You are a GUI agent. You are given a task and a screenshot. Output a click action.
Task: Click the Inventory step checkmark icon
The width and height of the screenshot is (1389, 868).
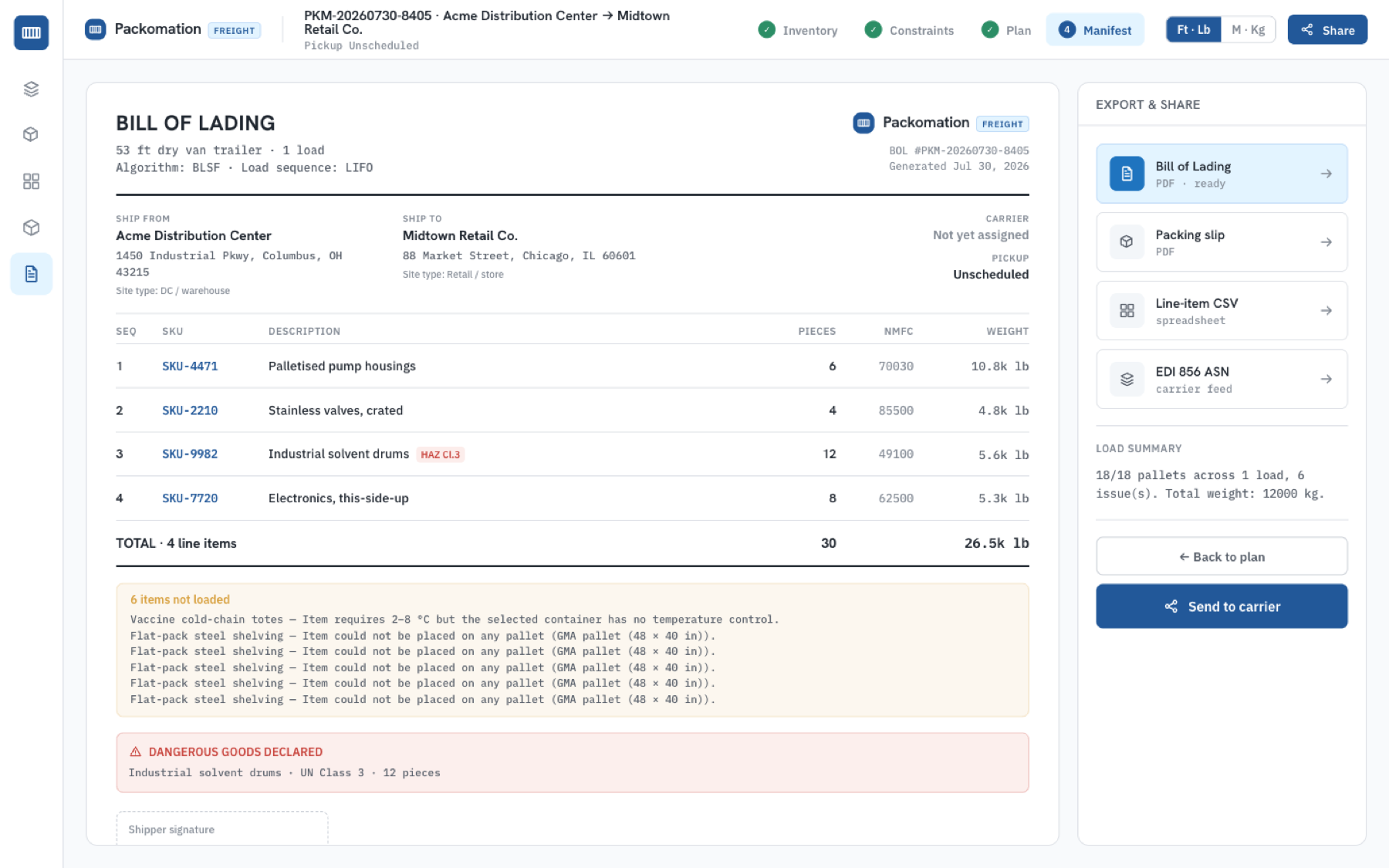click(766, 29)
